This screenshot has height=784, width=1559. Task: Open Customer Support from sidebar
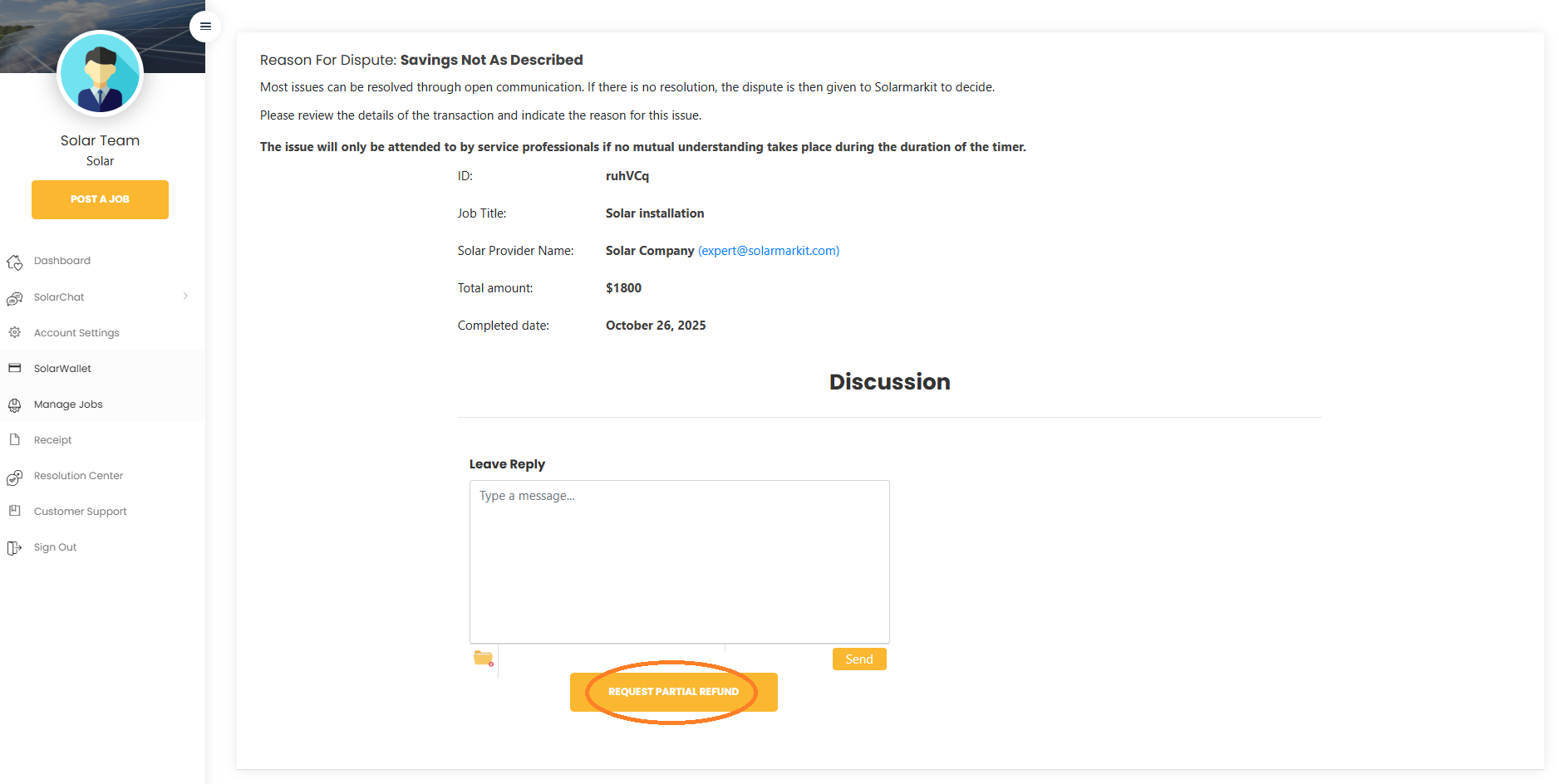80,512
